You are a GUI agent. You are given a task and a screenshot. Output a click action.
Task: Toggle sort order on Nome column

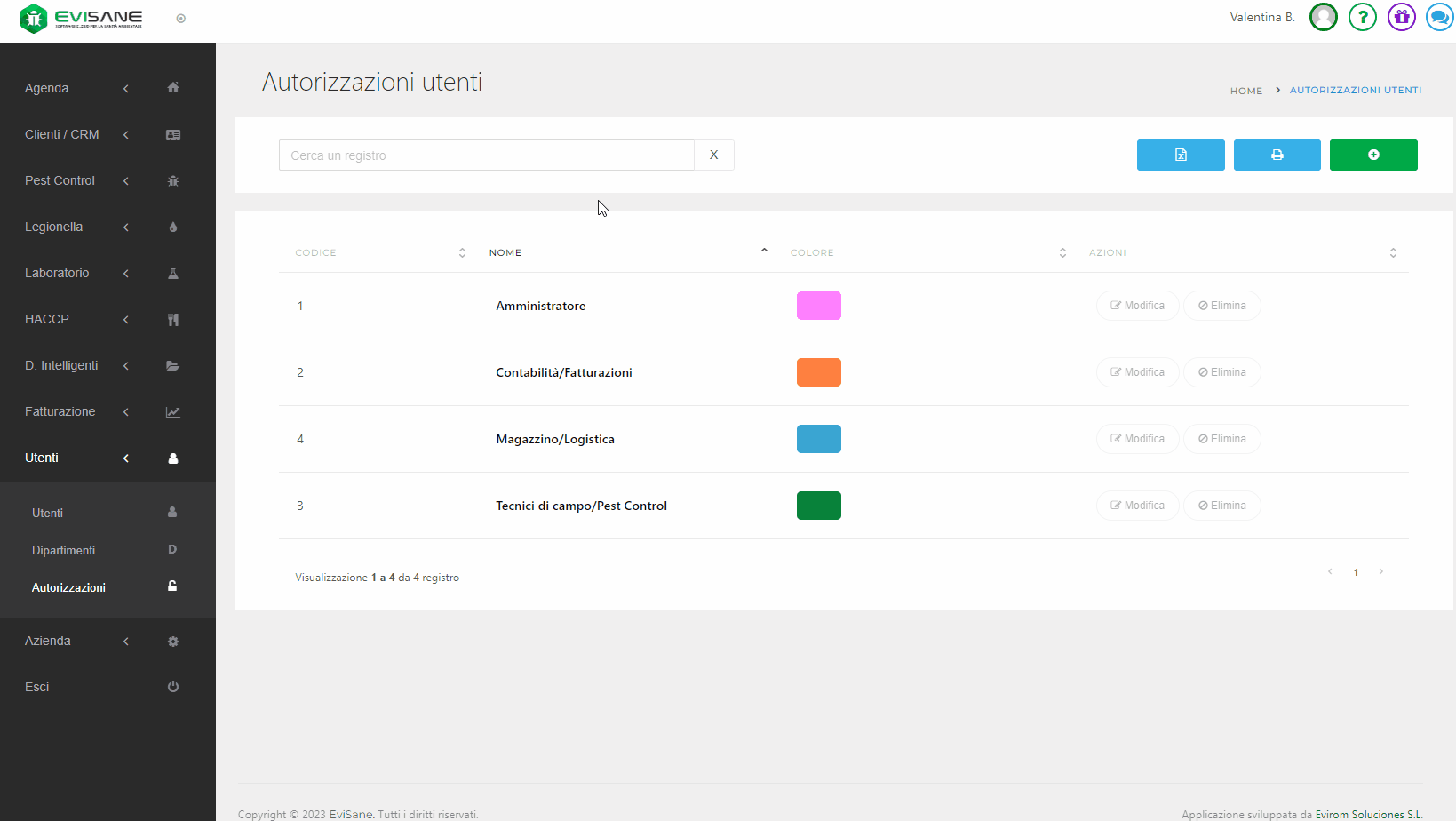763,252
